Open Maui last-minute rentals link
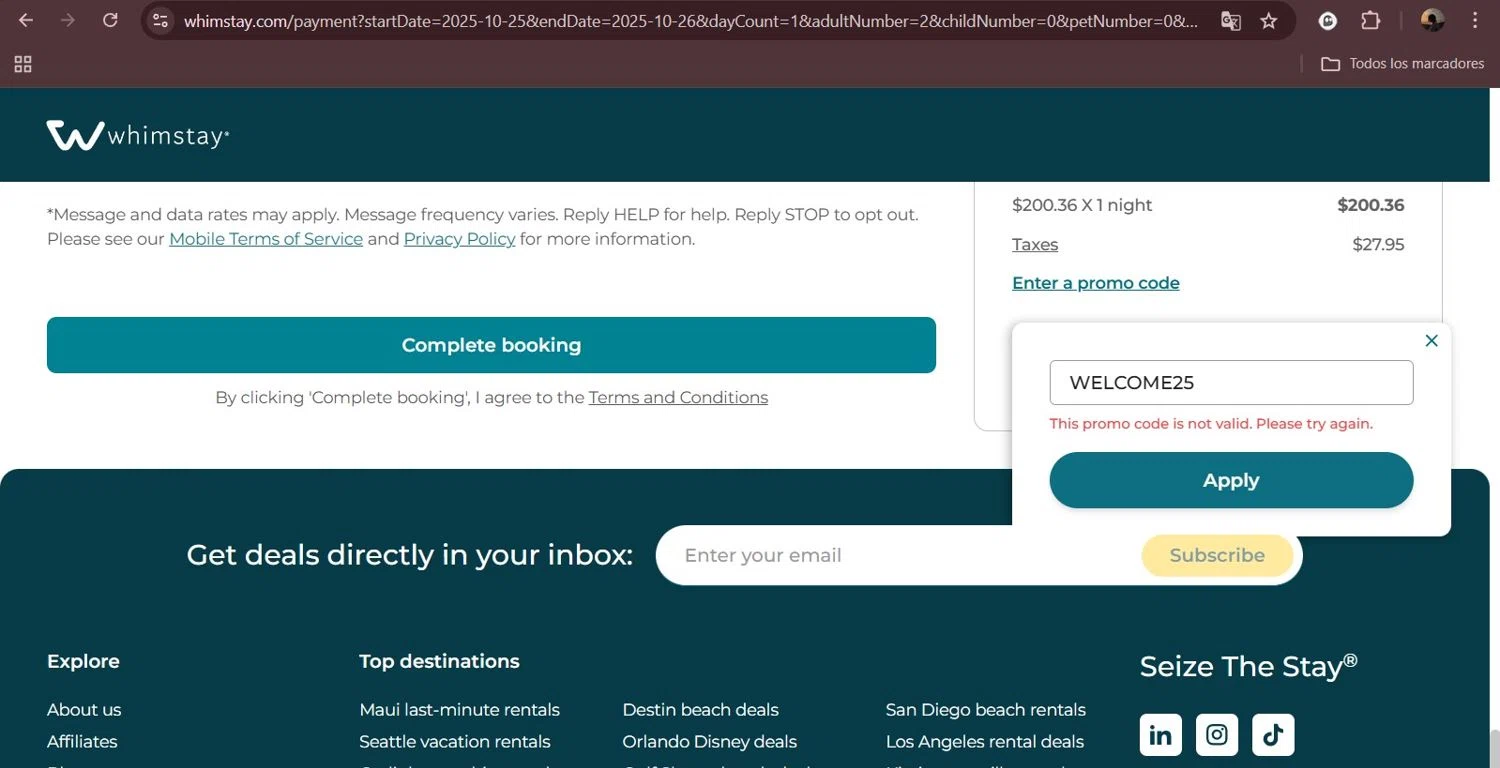 (x=459, y=710)
